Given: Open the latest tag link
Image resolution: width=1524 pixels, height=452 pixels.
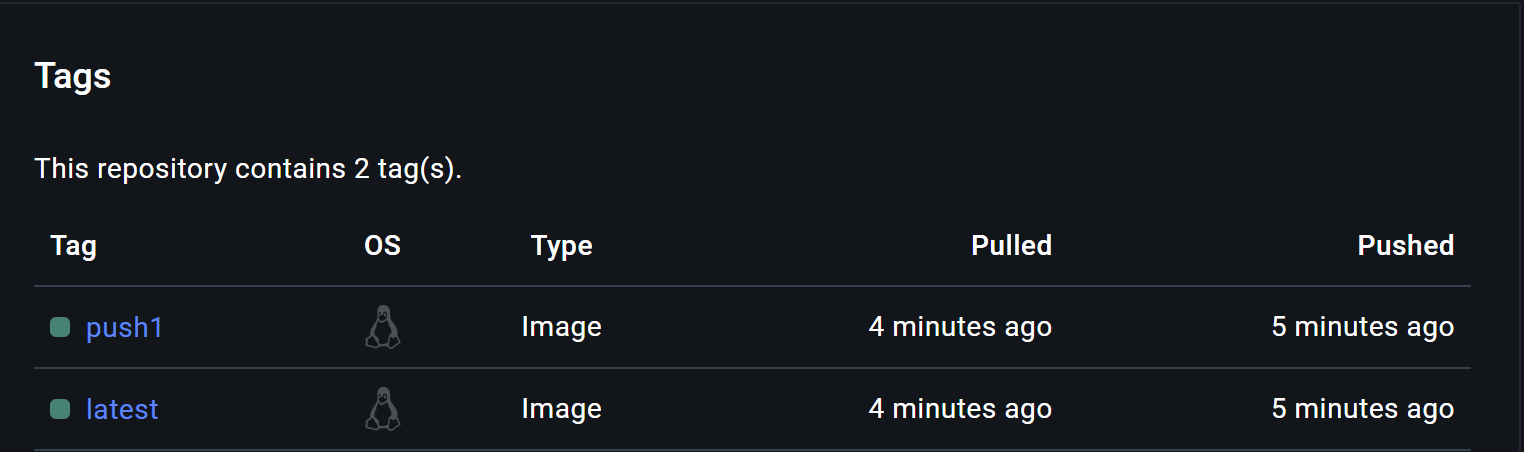Looking at the screenshot, I should (x=122, y=409).
